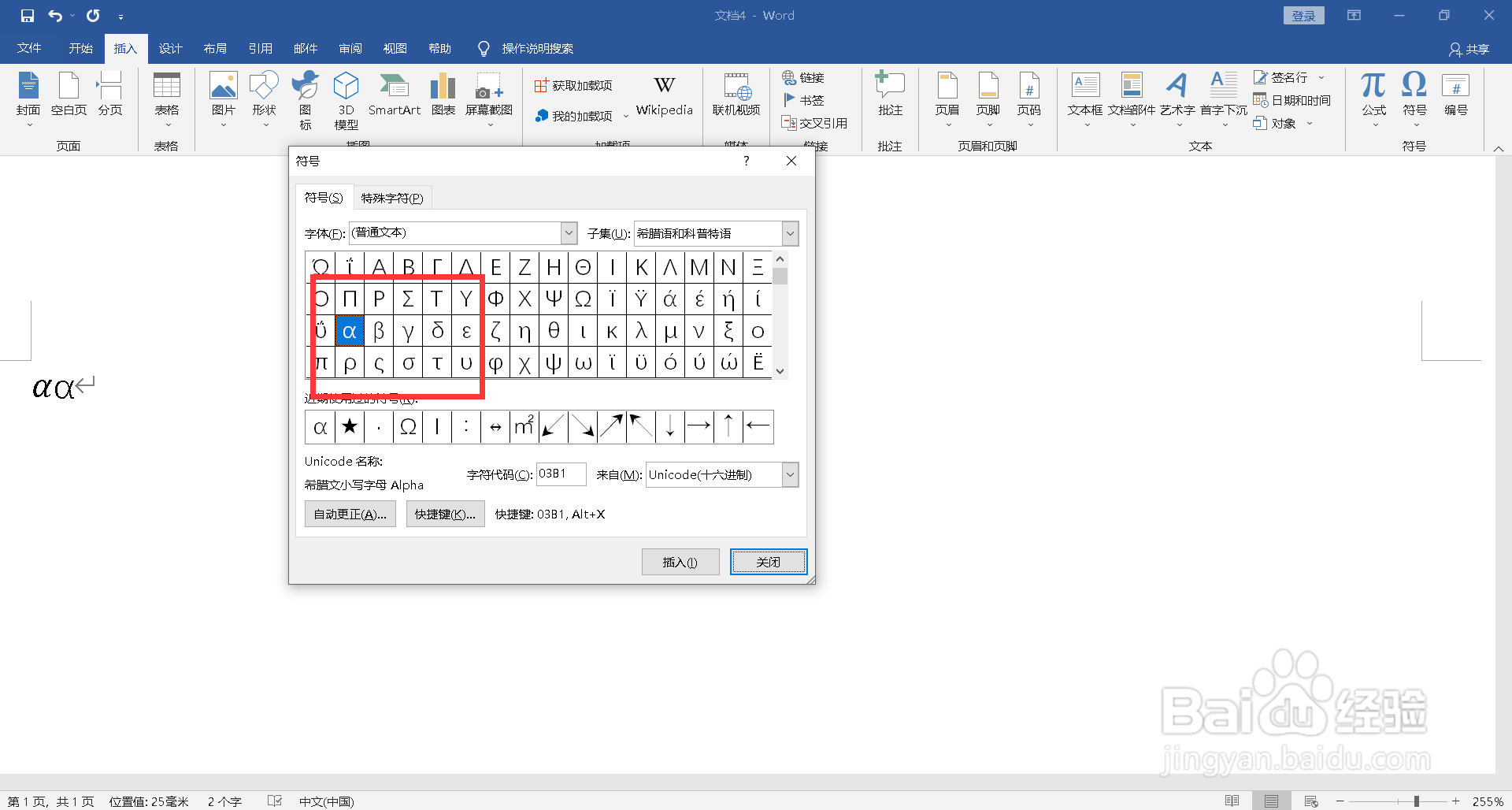Open the 设计 (Design) tab
The image size is (1512, 810).
pyautogui.click(x=170, y=49)
